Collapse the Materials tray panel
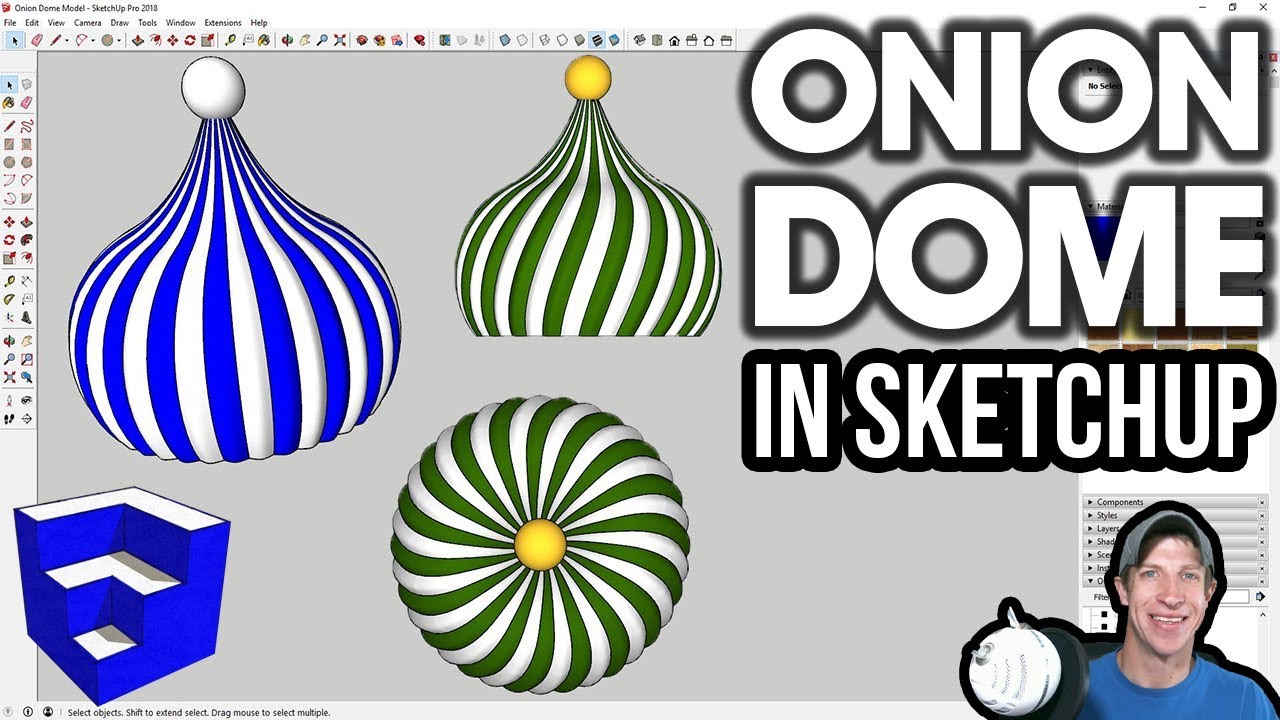The height and width of the screenshot is (720, 1280). (x=1090, y=206)
